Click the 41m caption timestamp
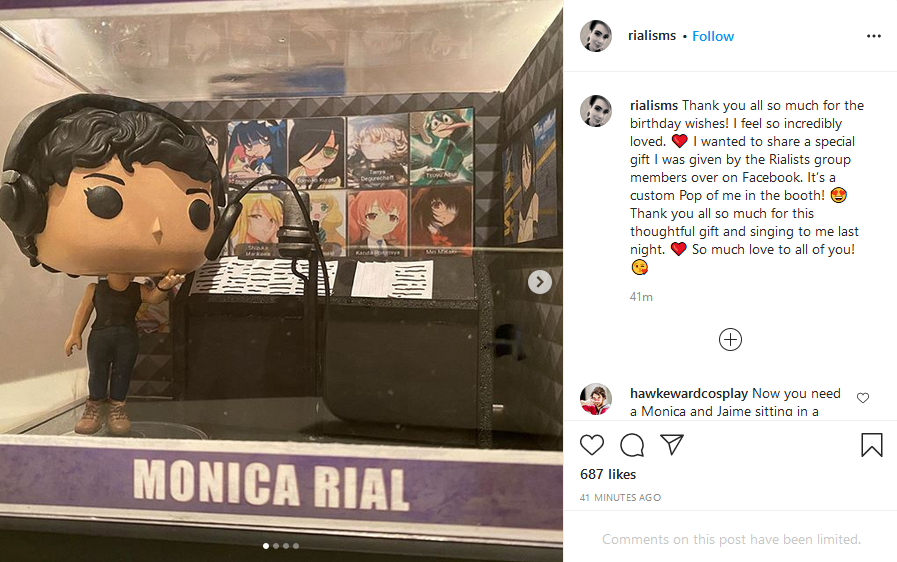Screen dimensions: 897x562 641,296
